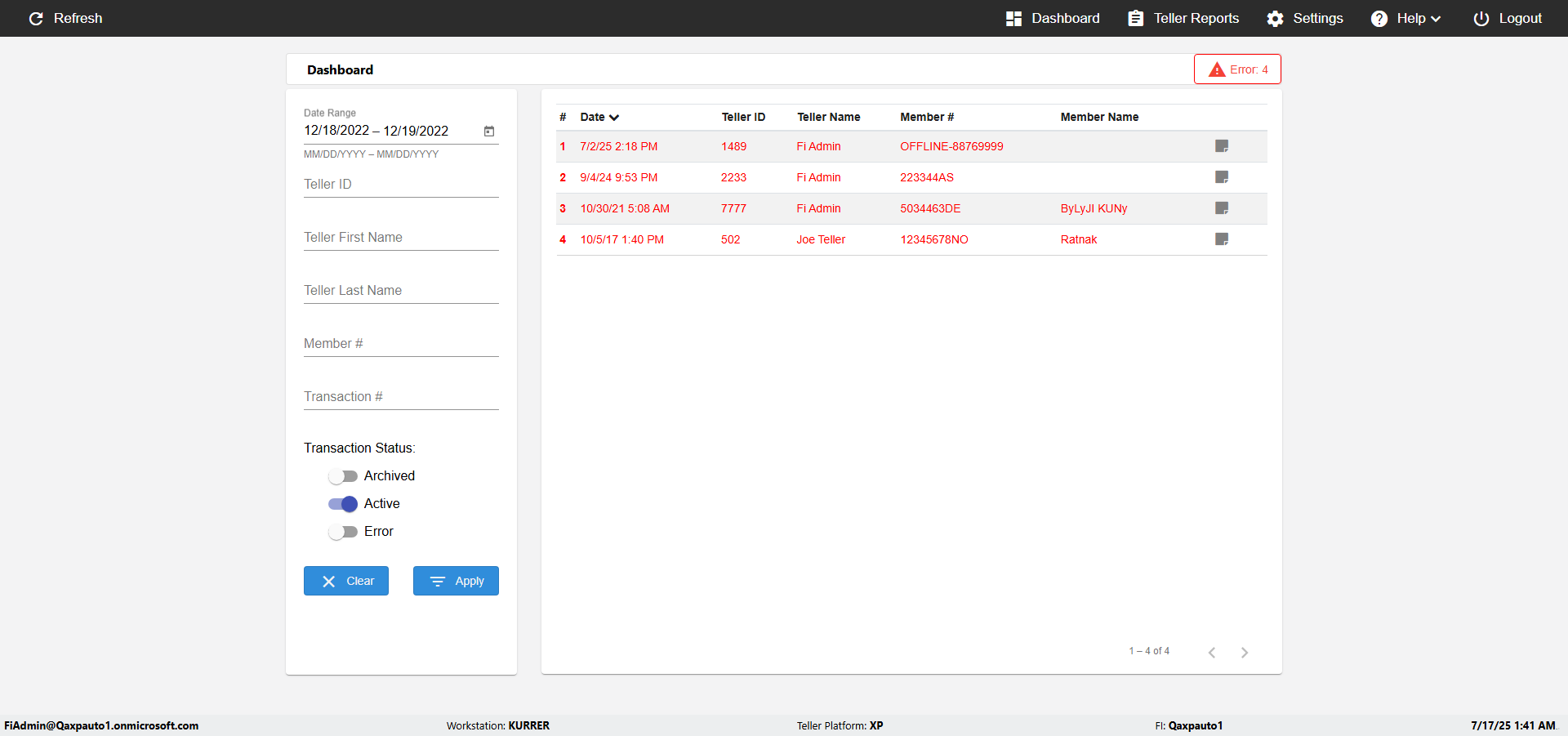Click the Apply filters button
This screenshot has height=736, width=1568.
(x=456, y=581)
